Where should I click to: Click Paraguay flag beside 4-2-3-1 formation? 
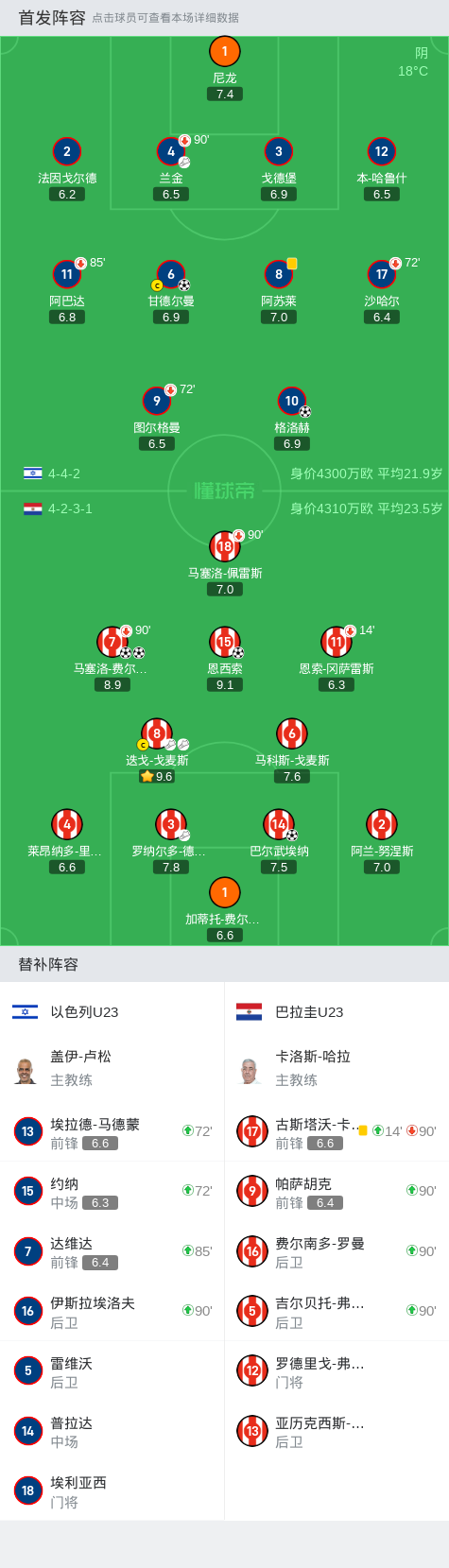coord(33,508)
